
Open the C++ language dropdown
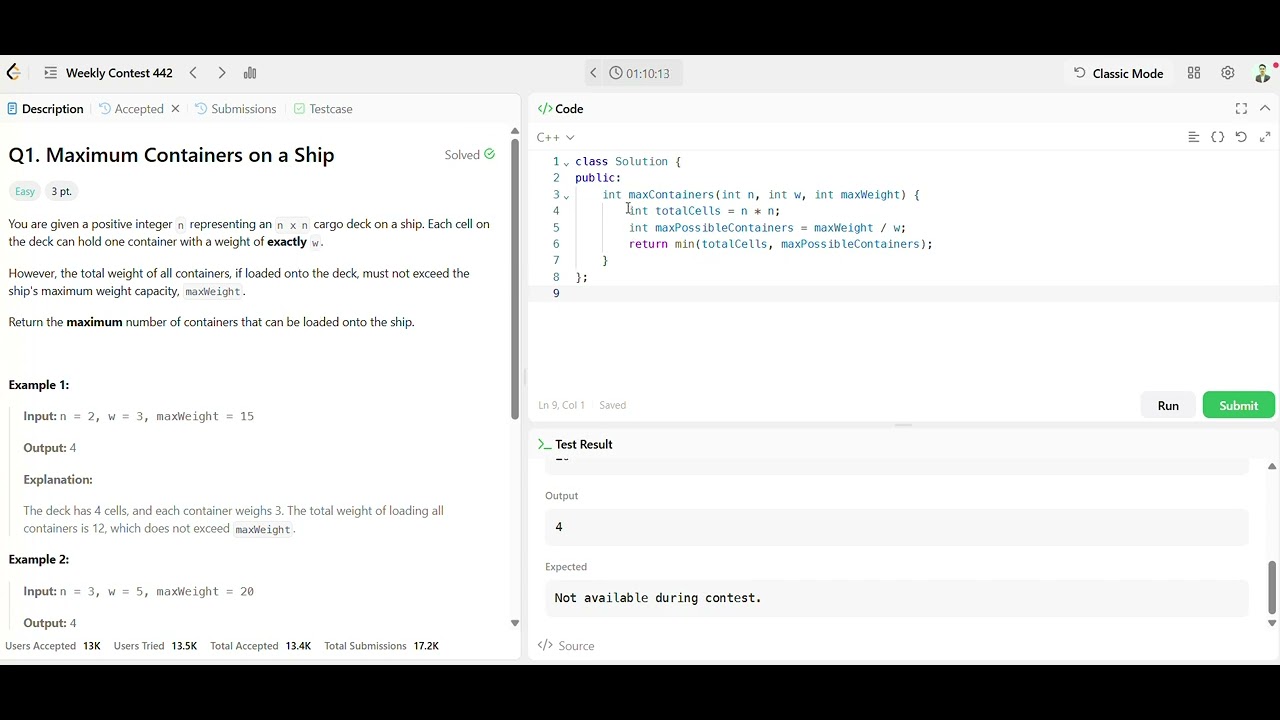tap(555, 137)
